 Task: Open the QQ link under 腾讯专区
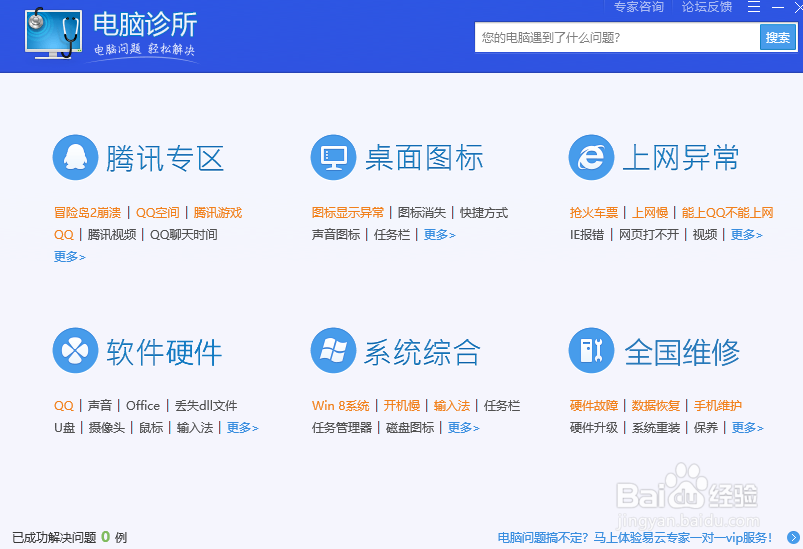(x=64, y=235)
